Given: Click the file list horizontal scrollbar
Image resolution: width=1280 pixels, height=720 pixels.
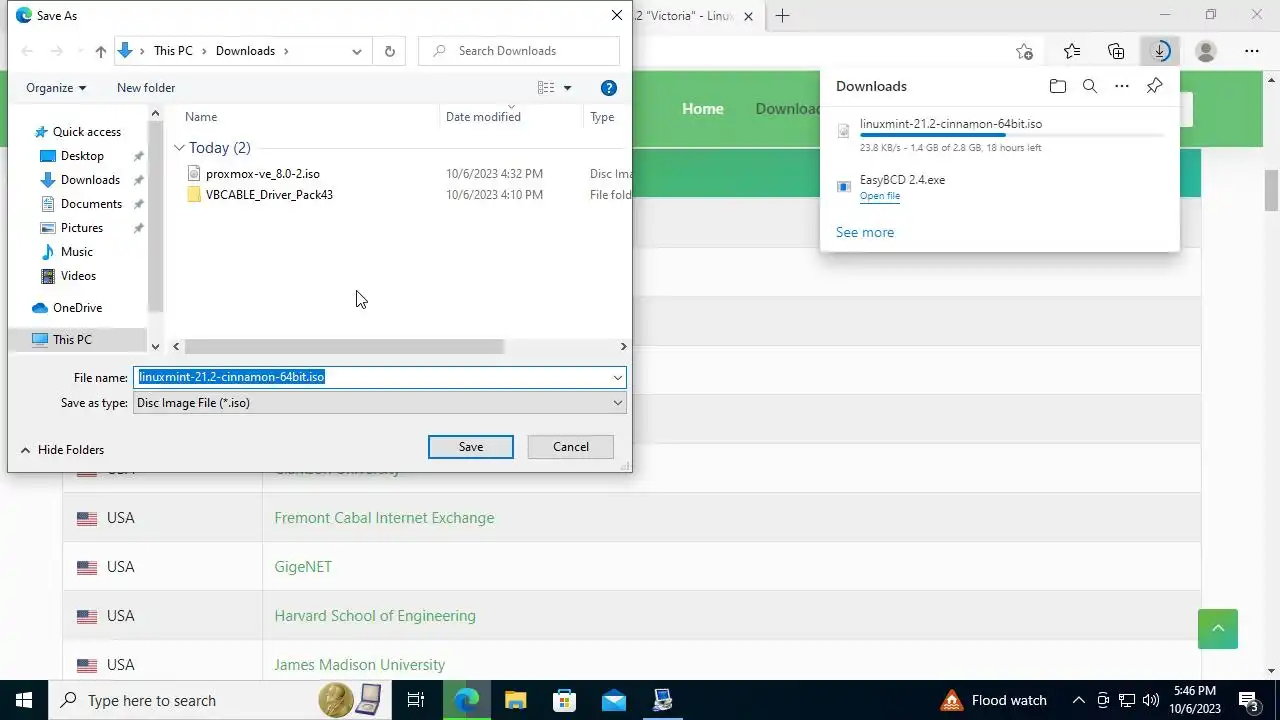Looking at the screenshot, I should click(344, 347).
